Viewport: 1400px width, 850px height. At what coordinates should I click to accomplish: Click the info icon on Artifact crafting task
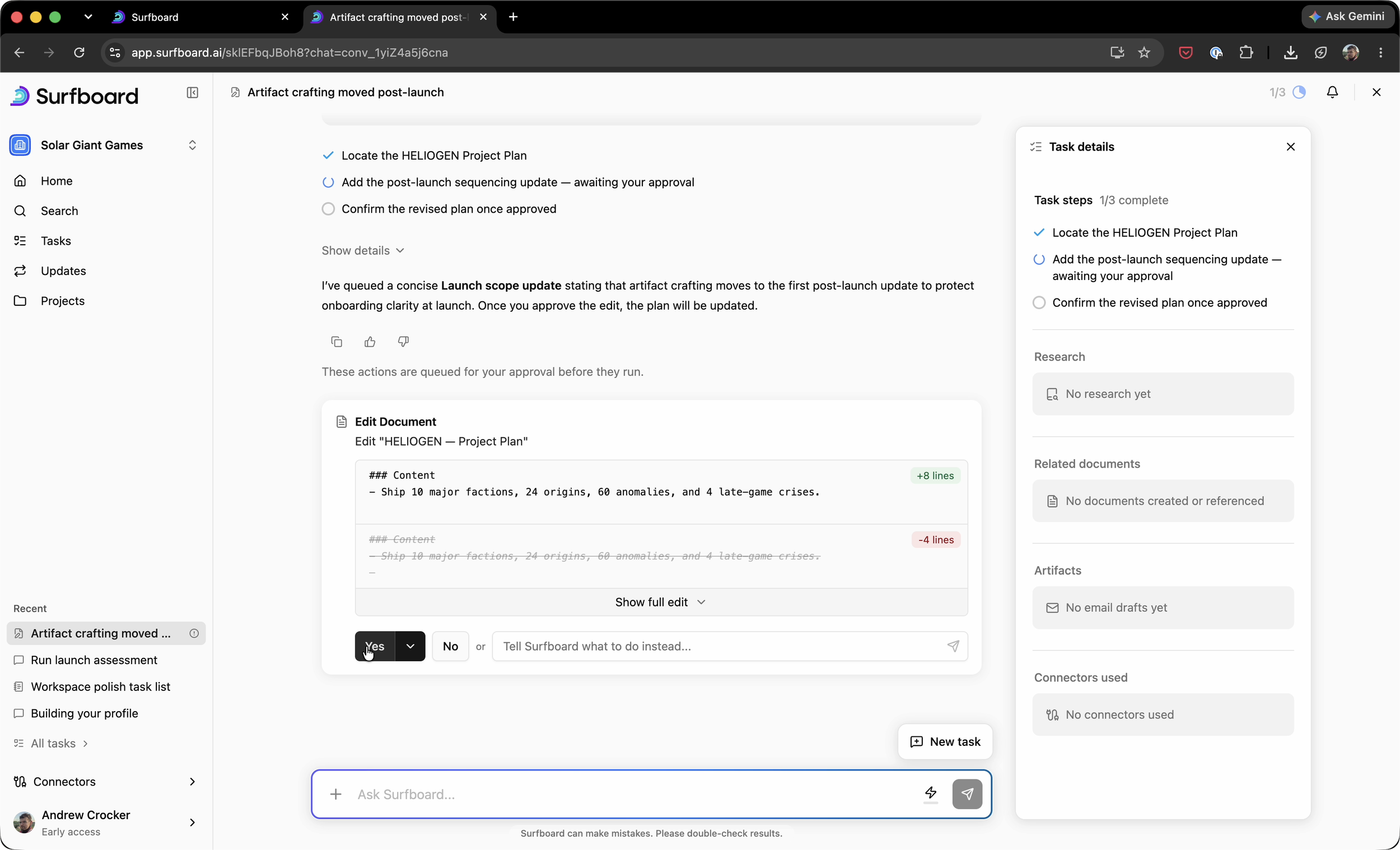tap(194, 633)
